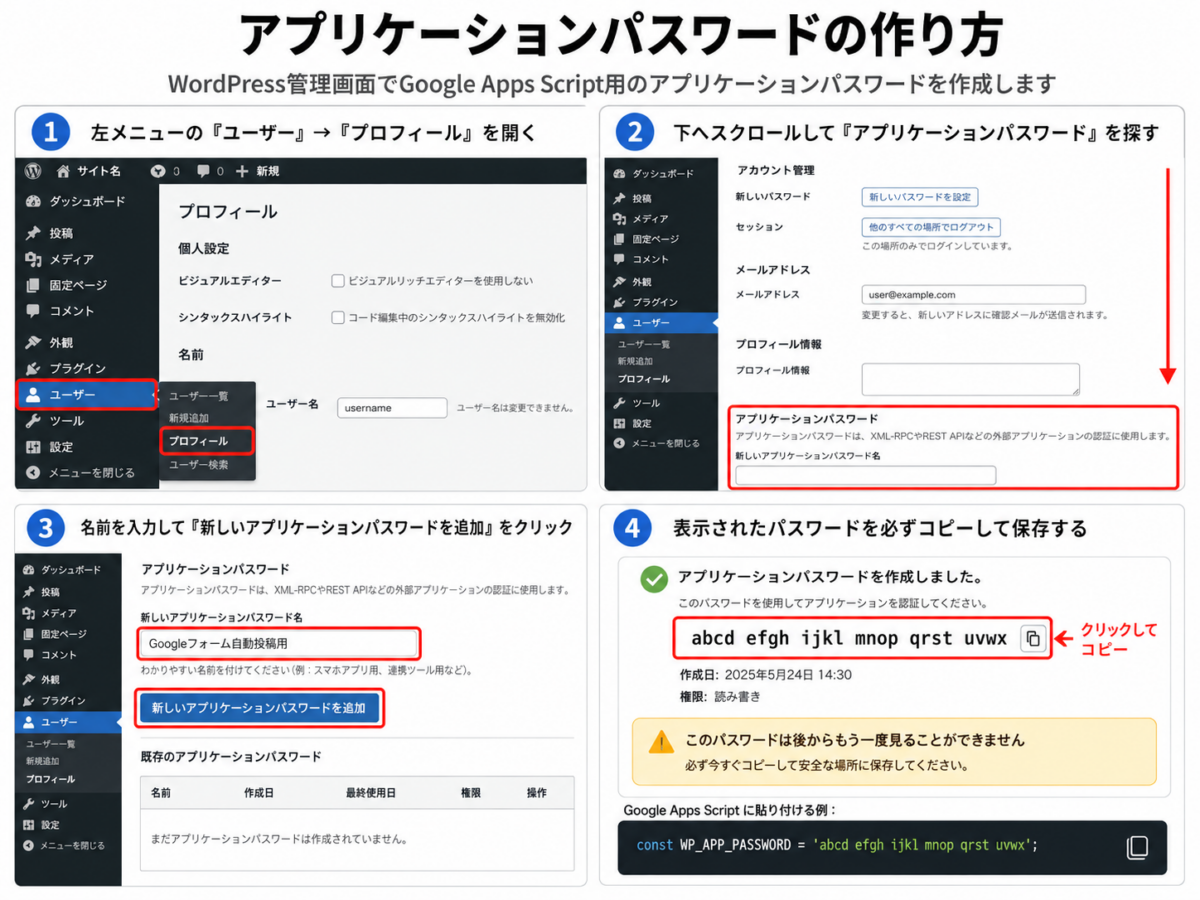Screen dimensions: 1200x900
Task: Click 作成日: 2025年5月24日 14:30 text
Action: click(765, 674)
